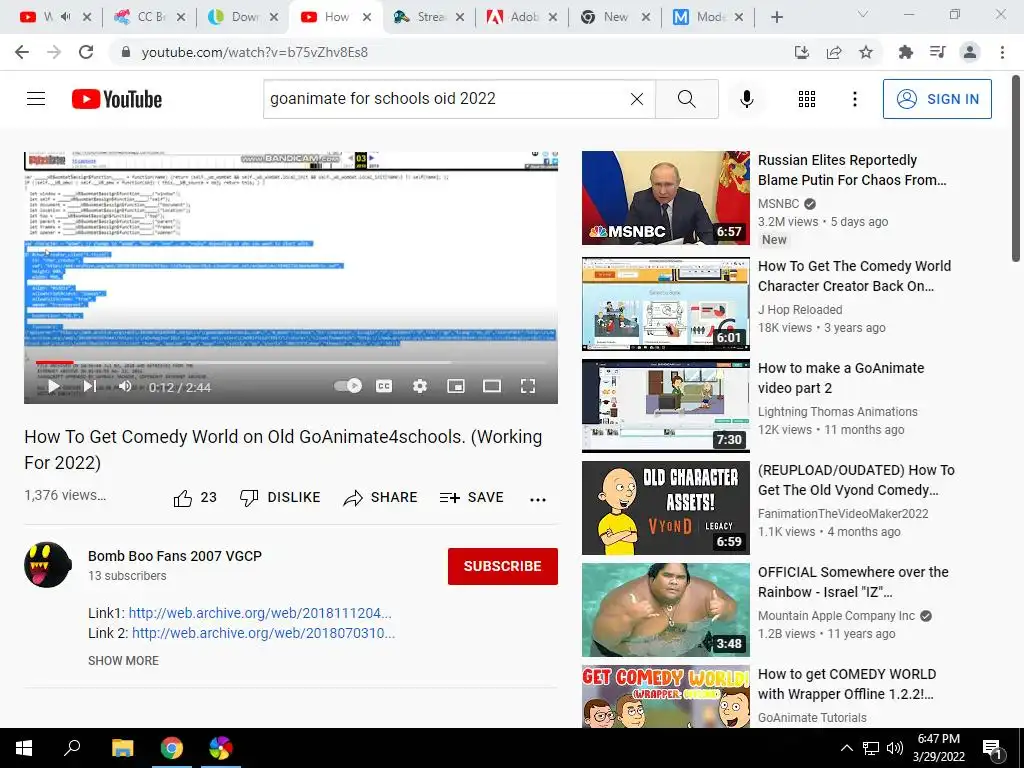Bookmark this page with star
Viewport: 1024px width, 768px height.
(x=866, y=52)
